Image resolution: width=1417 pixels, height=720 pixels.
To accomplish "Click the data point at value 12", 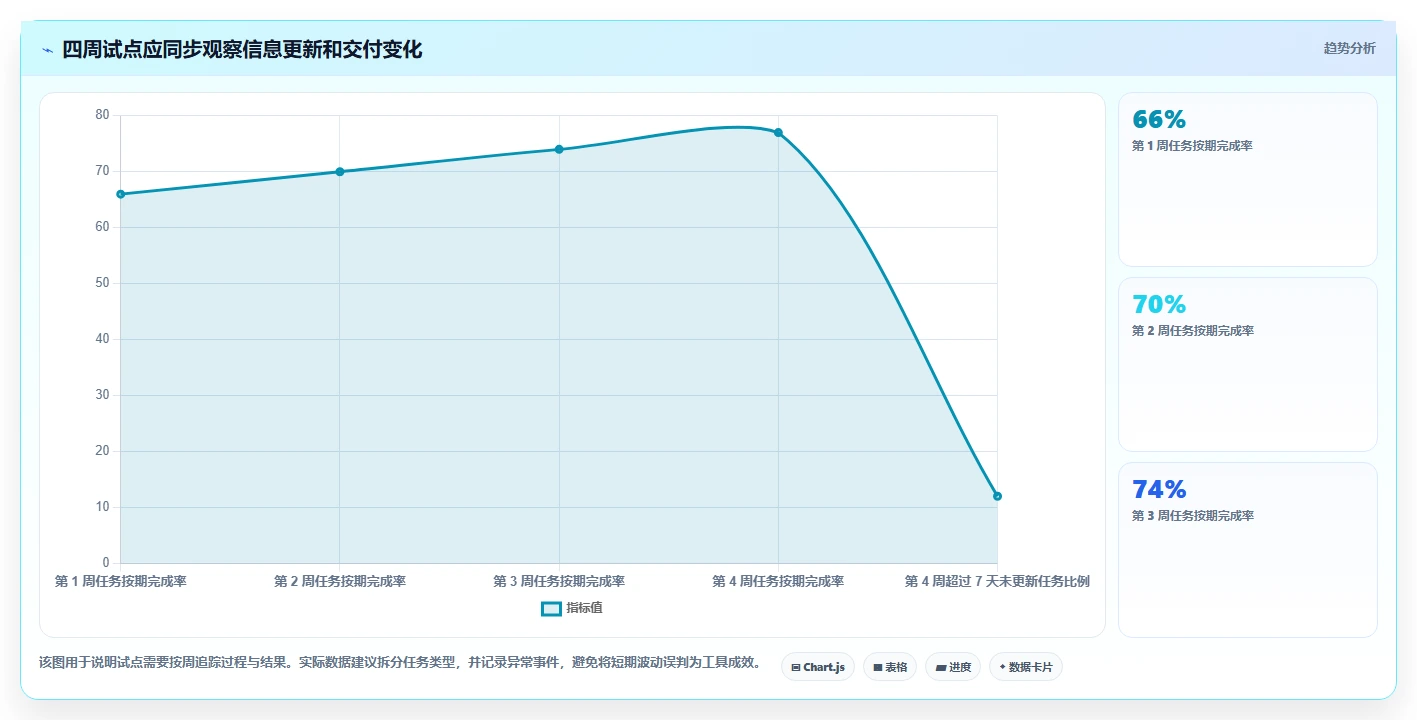I will (x=997, y=496).
